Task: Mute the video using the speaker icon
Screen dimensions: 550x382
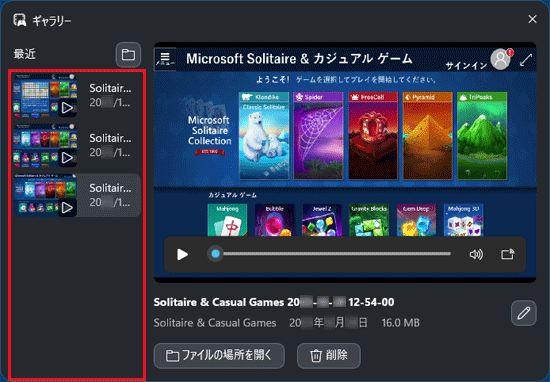Action: pos(476,254)
